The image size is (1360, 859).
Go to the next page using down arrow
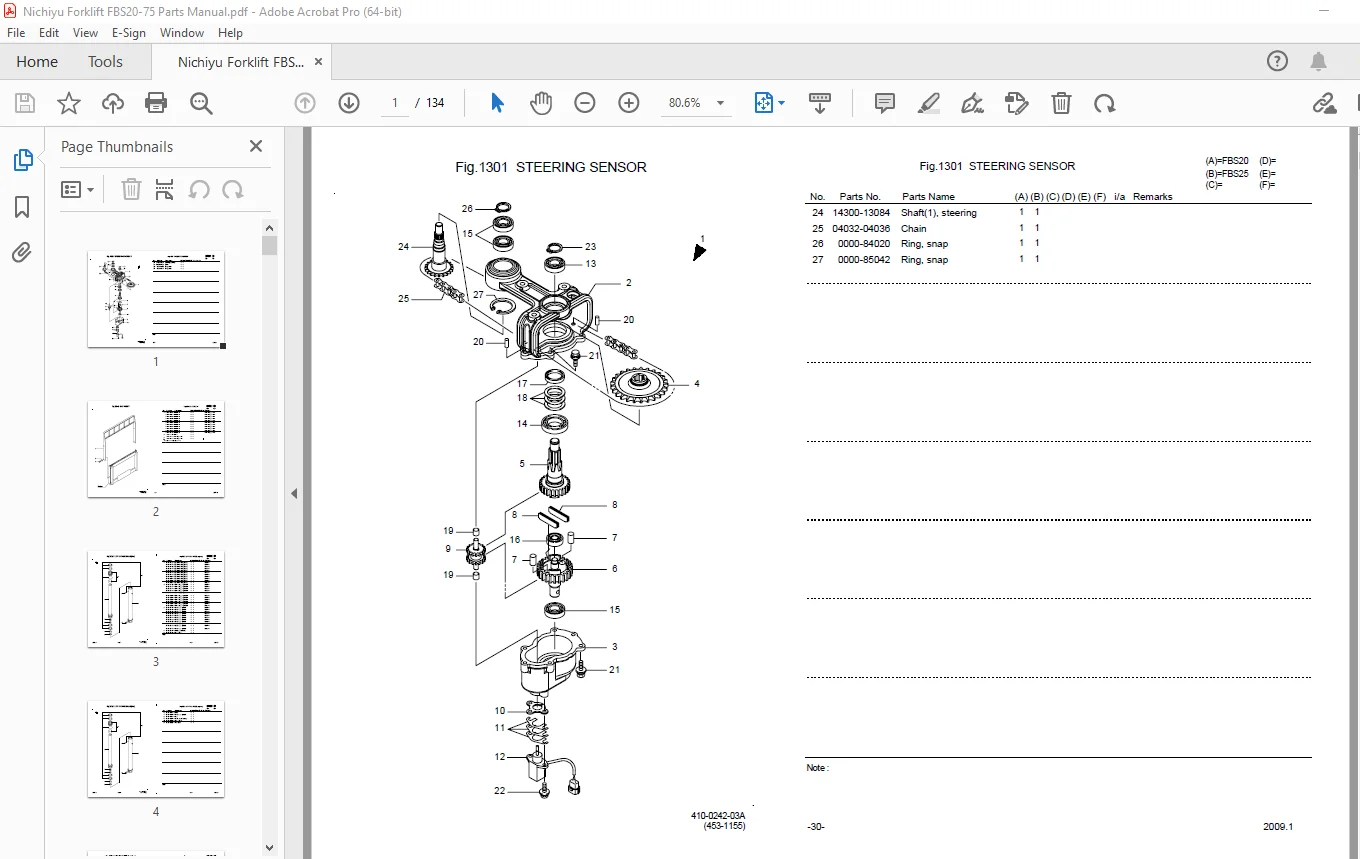coord(349,103)
